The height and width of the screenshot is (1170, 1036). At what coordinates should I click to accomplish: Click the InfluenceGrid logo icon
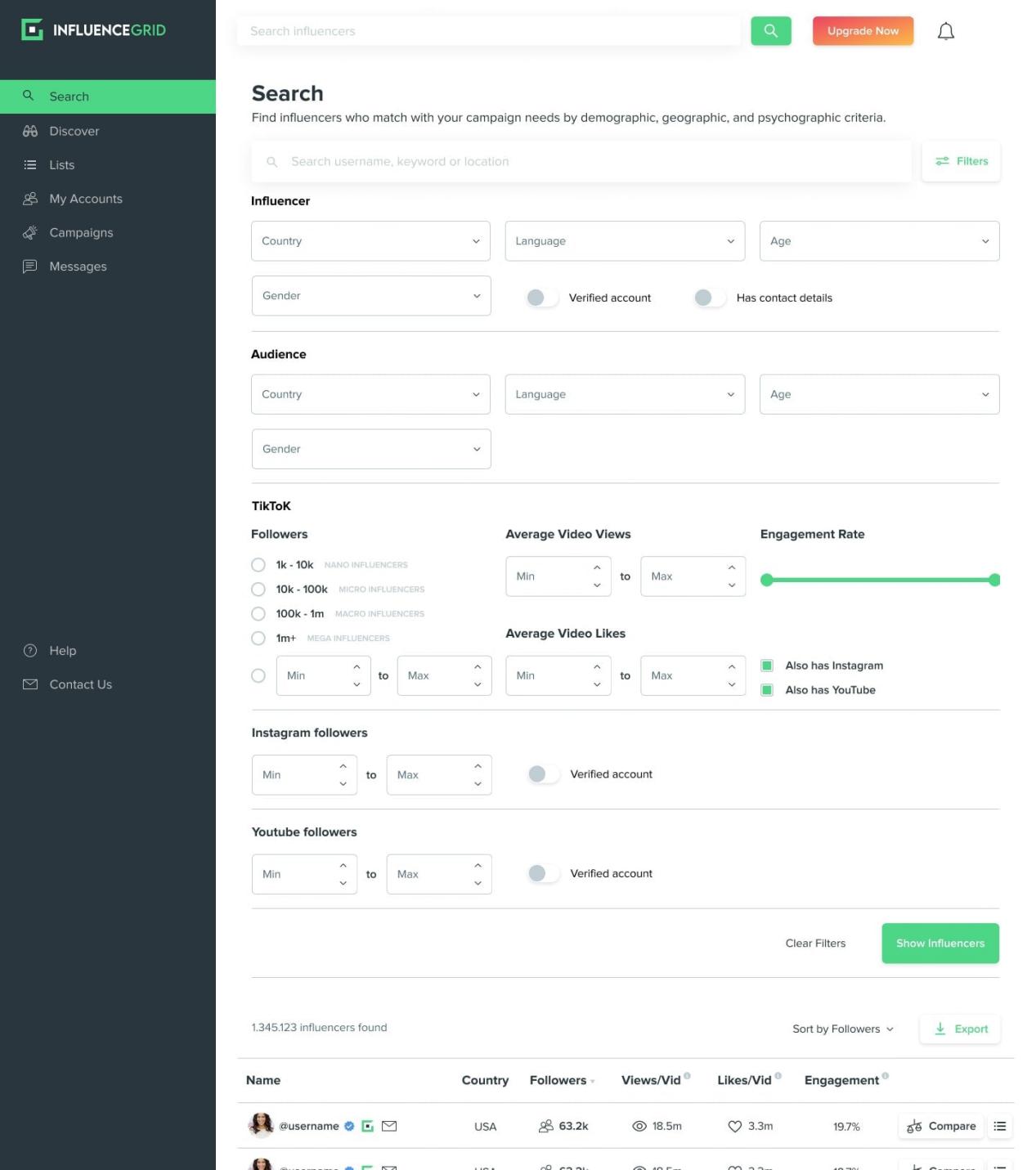[x=32, y=30]
